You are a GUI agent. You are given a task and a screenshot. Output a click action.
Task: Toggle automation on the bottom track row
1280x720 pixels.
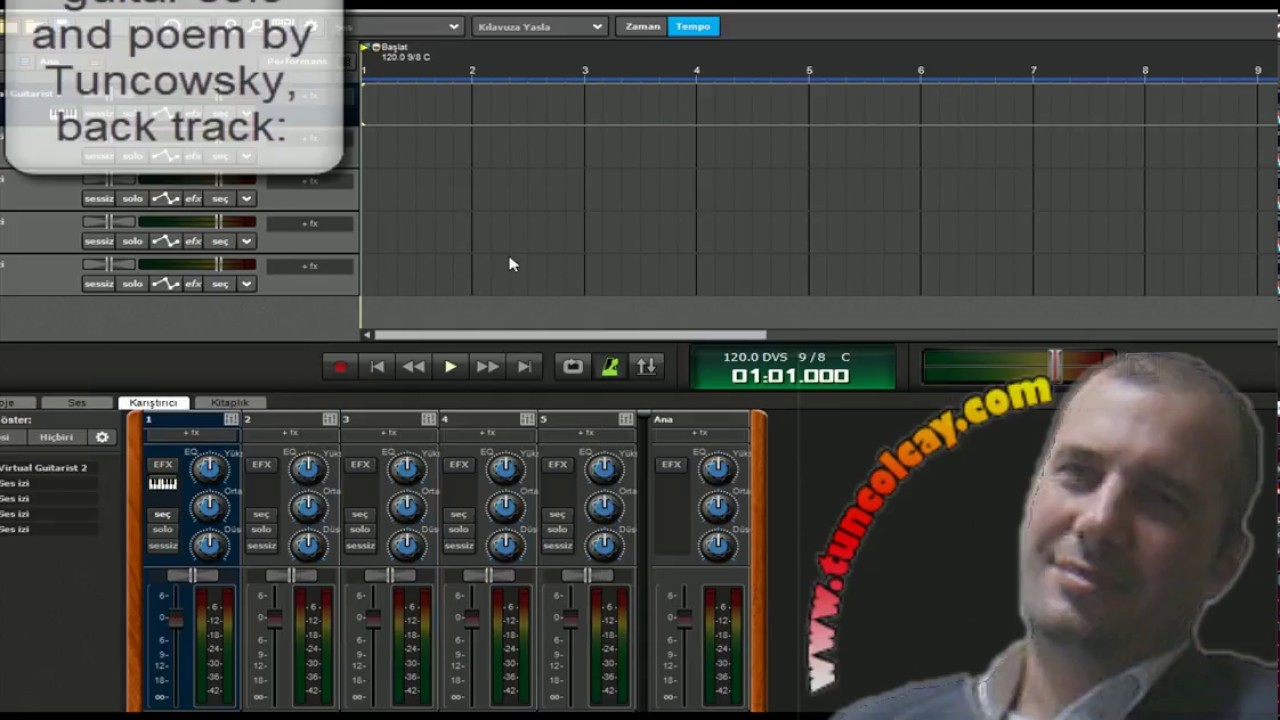coord(165,284)
